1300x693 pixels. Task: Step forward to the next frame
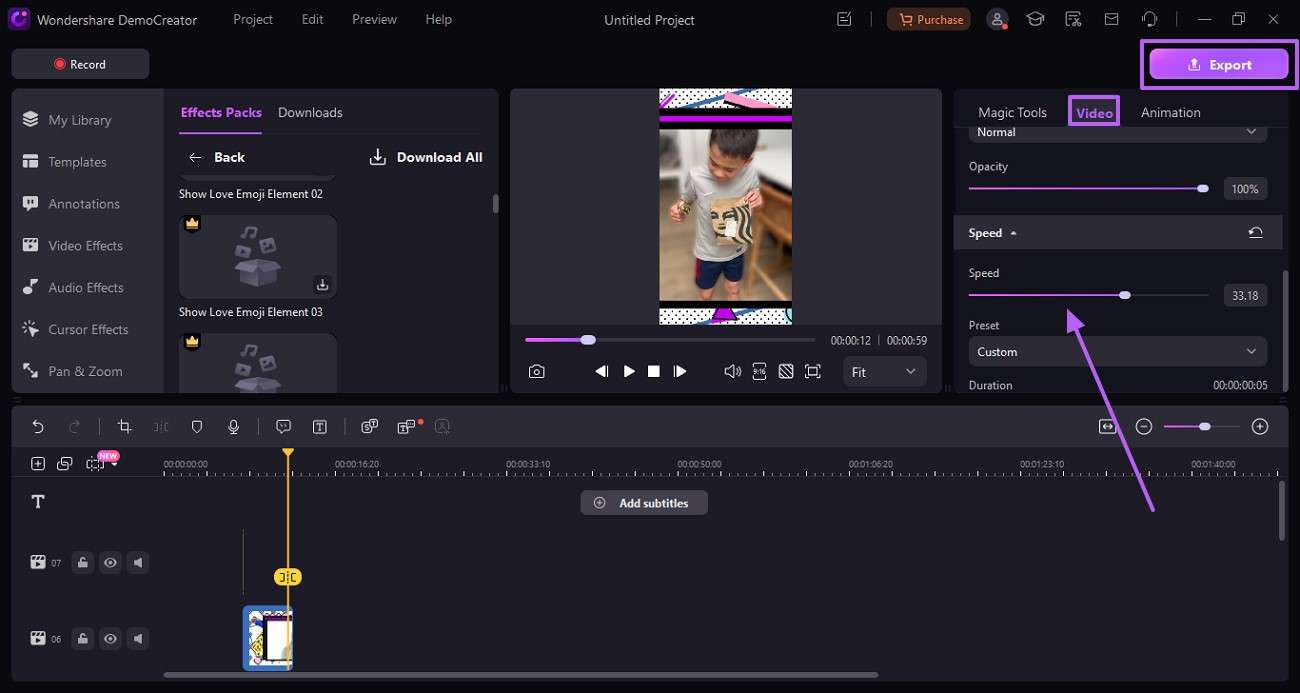[x=680, y=371]
